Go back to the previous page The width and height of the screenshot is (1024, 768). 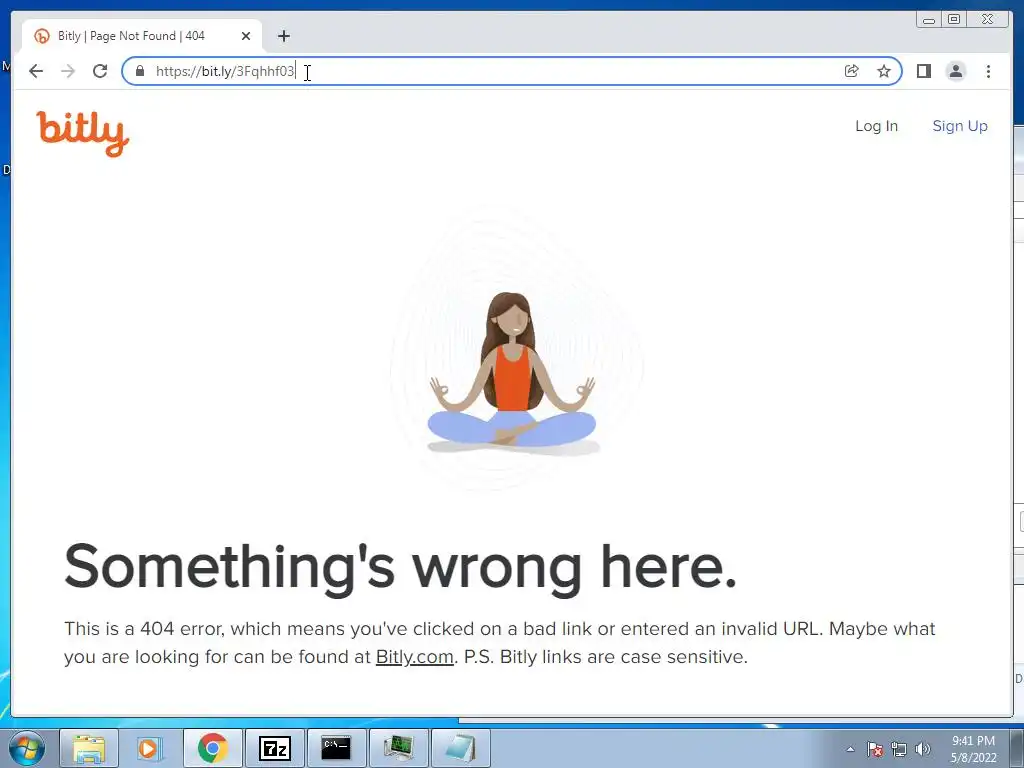(x=36, y=71)
